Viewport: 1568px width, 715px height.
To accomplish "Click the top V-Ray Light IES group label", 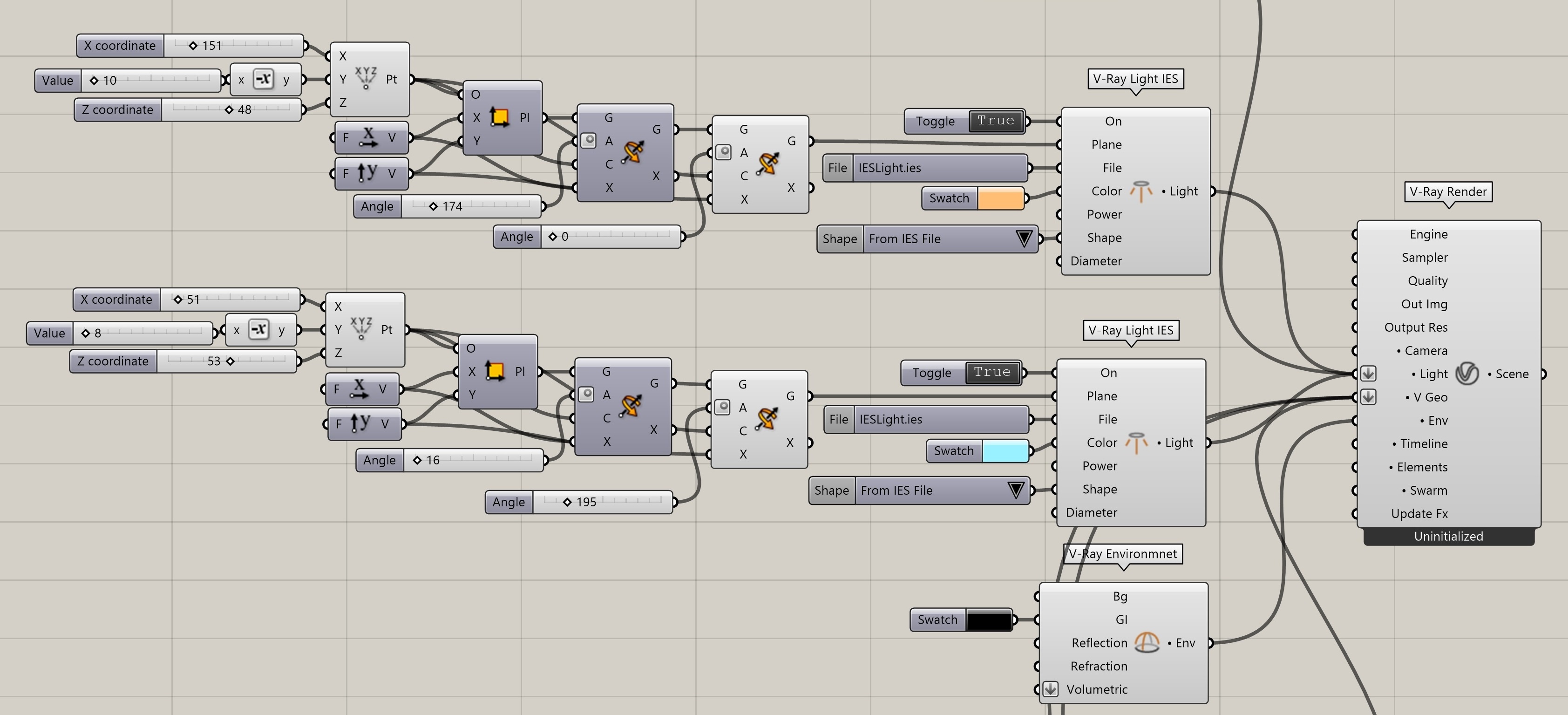I will tap(1135, 79).
